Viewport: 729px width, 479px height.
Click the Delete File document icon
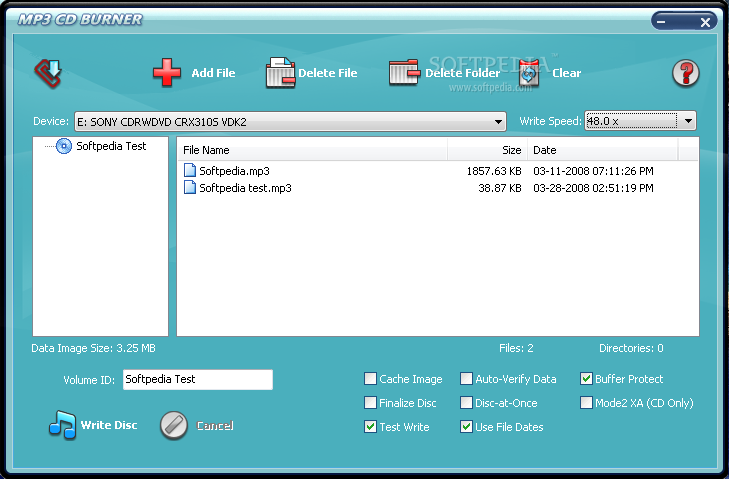(280, 73)
